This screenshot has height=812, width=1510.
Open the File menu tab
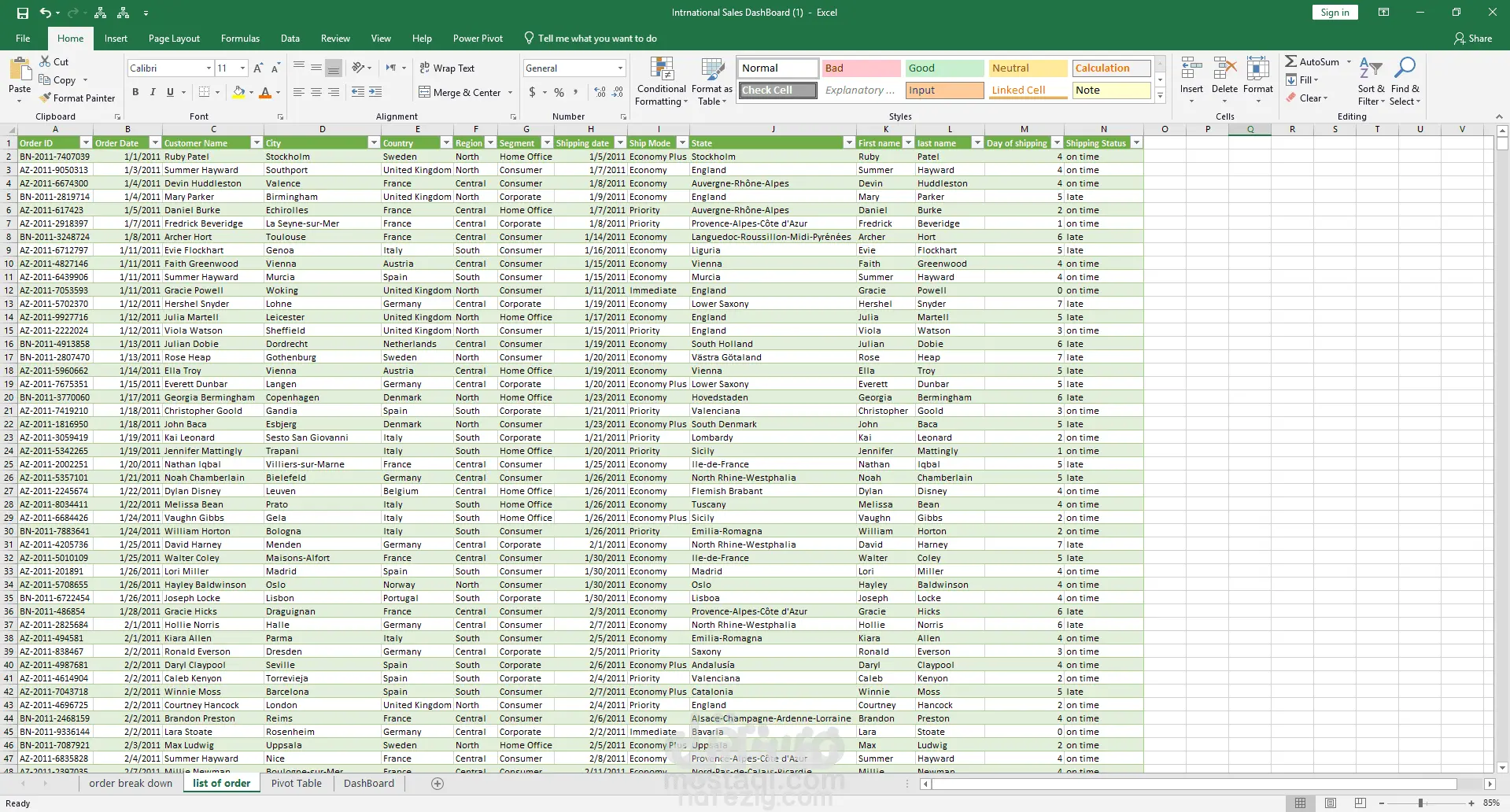tap(23, 39)
